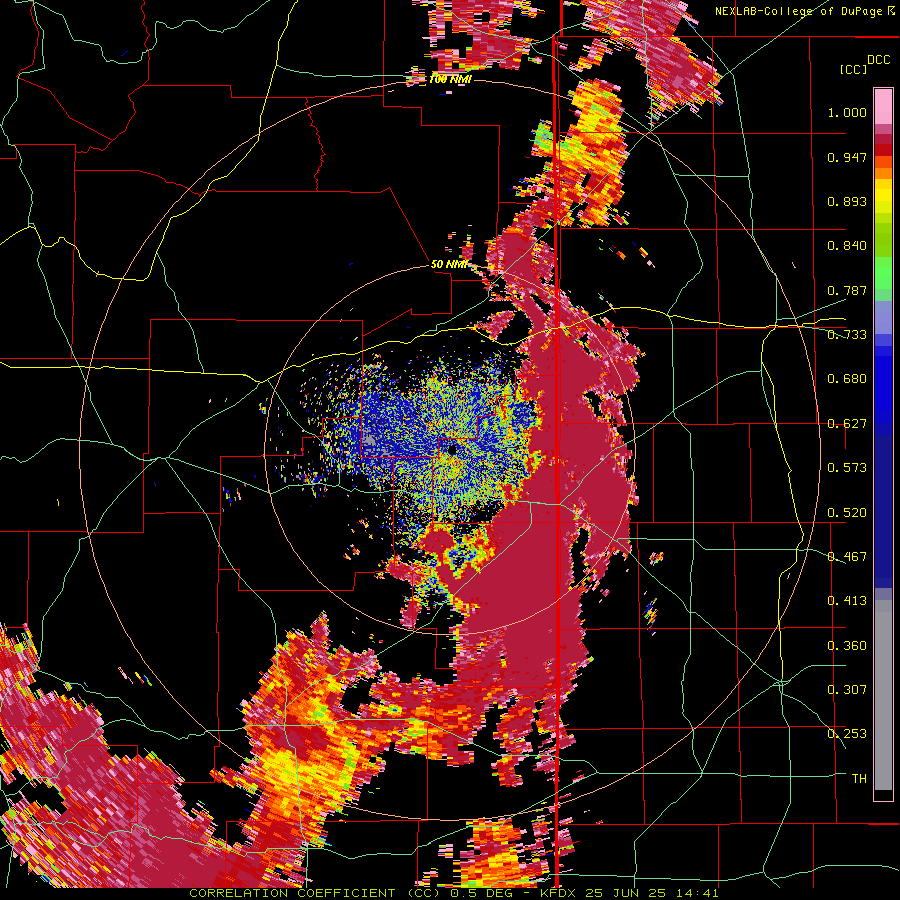Click the TH label at scale bottom
The height and width of the screenshot is (900, 900).
[859, 779]
